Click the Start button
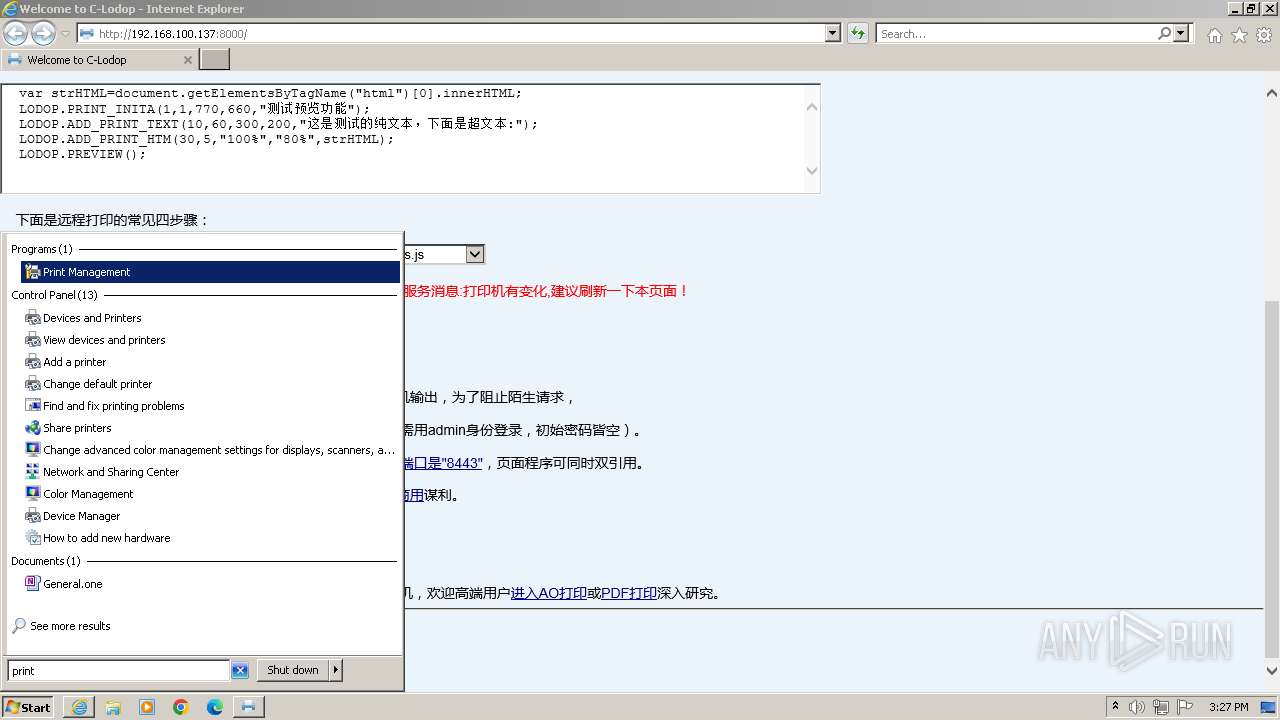Image resolution: width=1280 pixels, height=720 pixels. click(28, 707)
